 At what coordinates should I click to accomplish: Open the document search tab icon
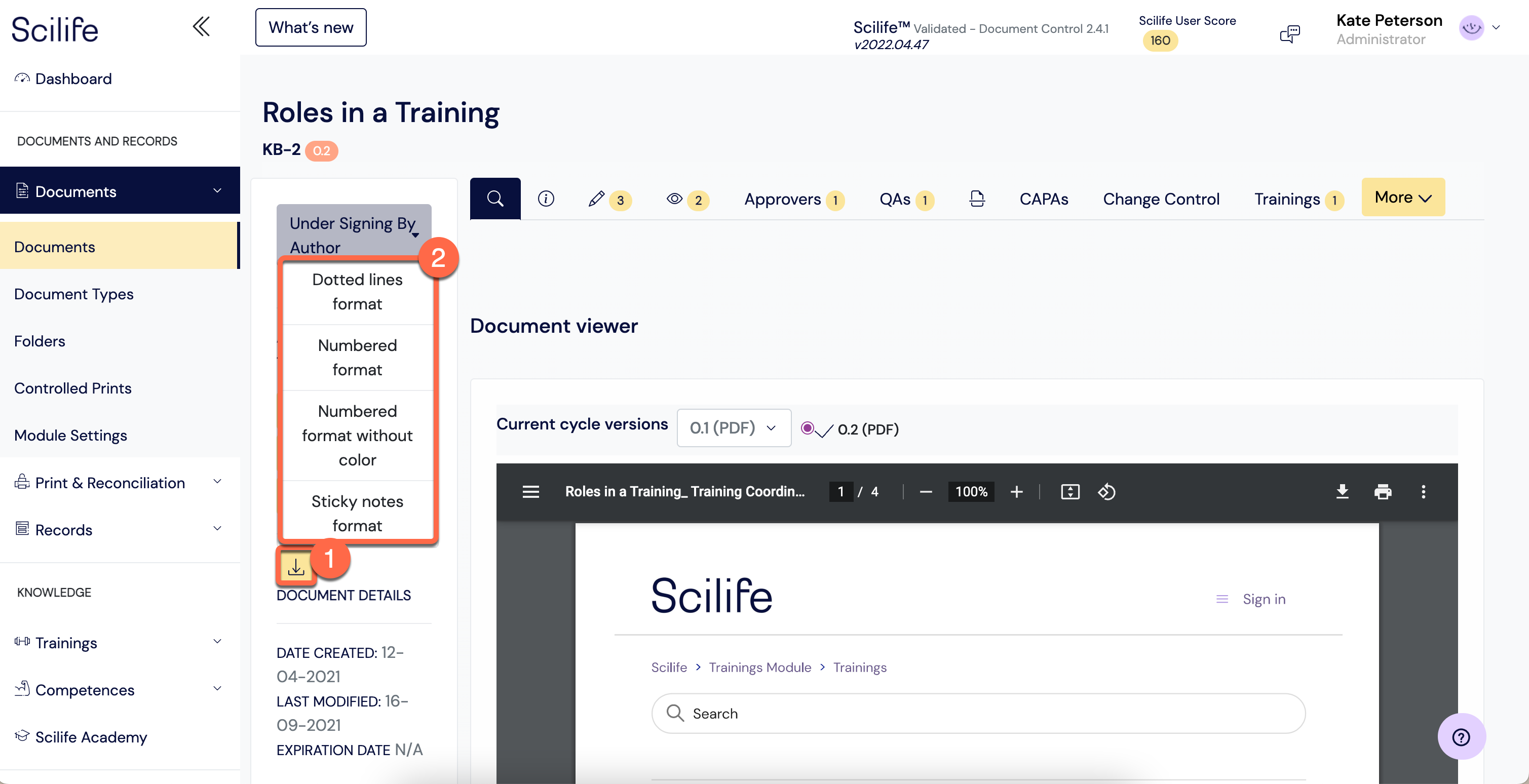point(495,199)
